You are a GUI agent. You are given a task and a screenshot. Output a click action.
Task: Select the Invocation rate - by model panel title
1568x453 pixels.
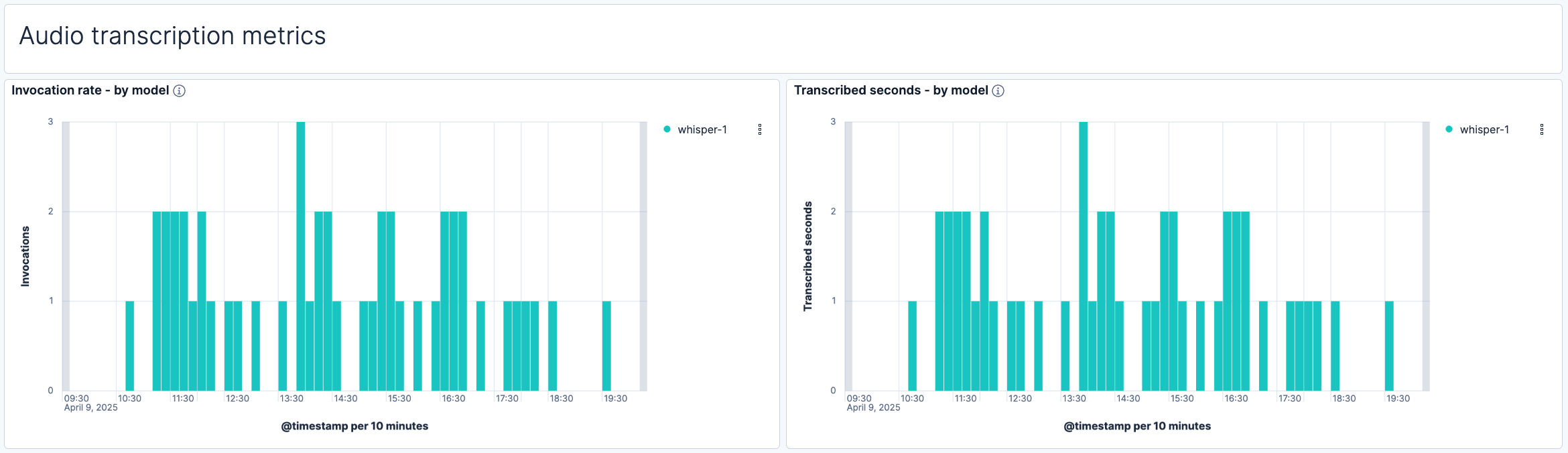pos(90,90)
